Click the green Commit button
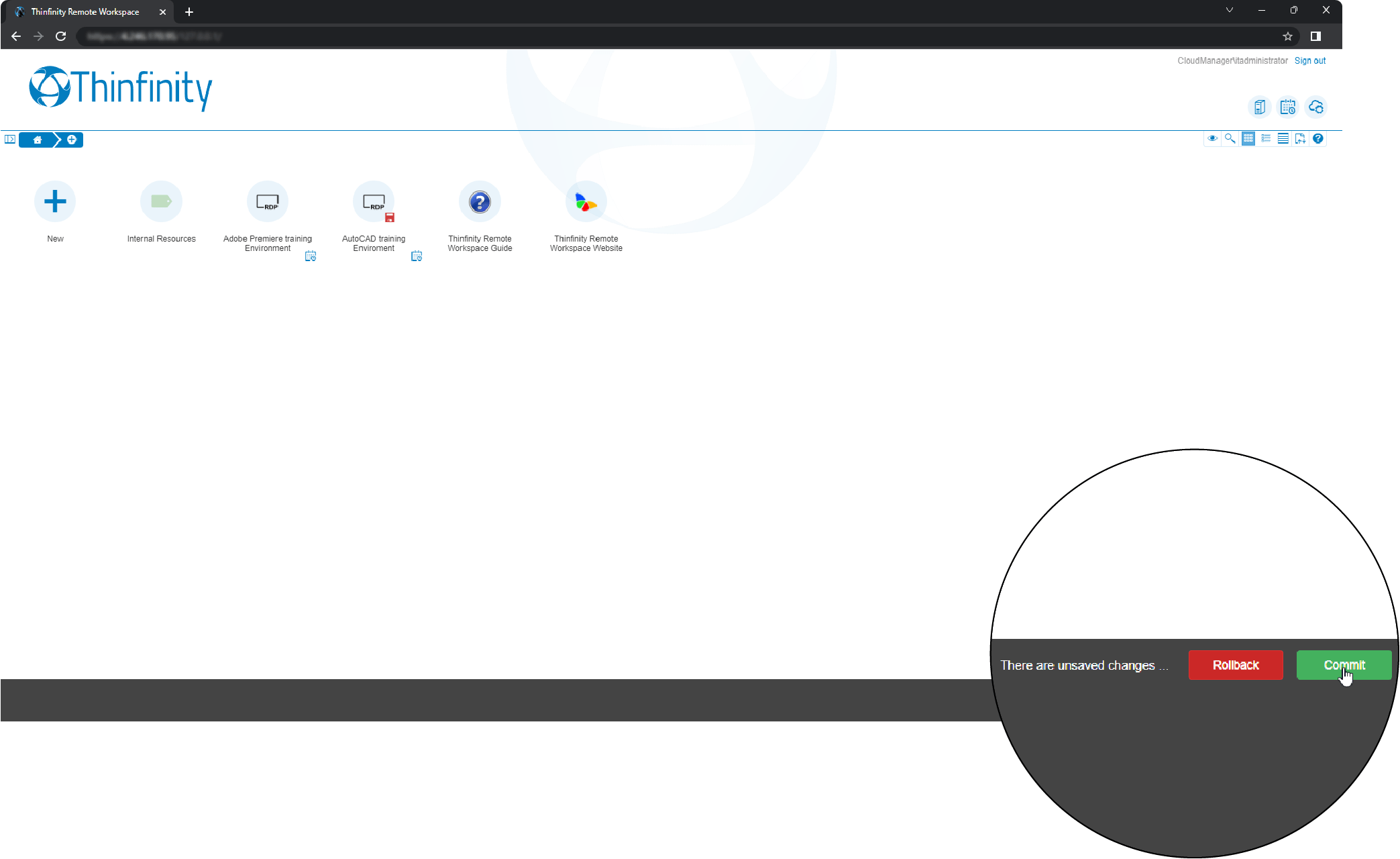Screen dimensions: 1400x859 (x=1344, y=665)
